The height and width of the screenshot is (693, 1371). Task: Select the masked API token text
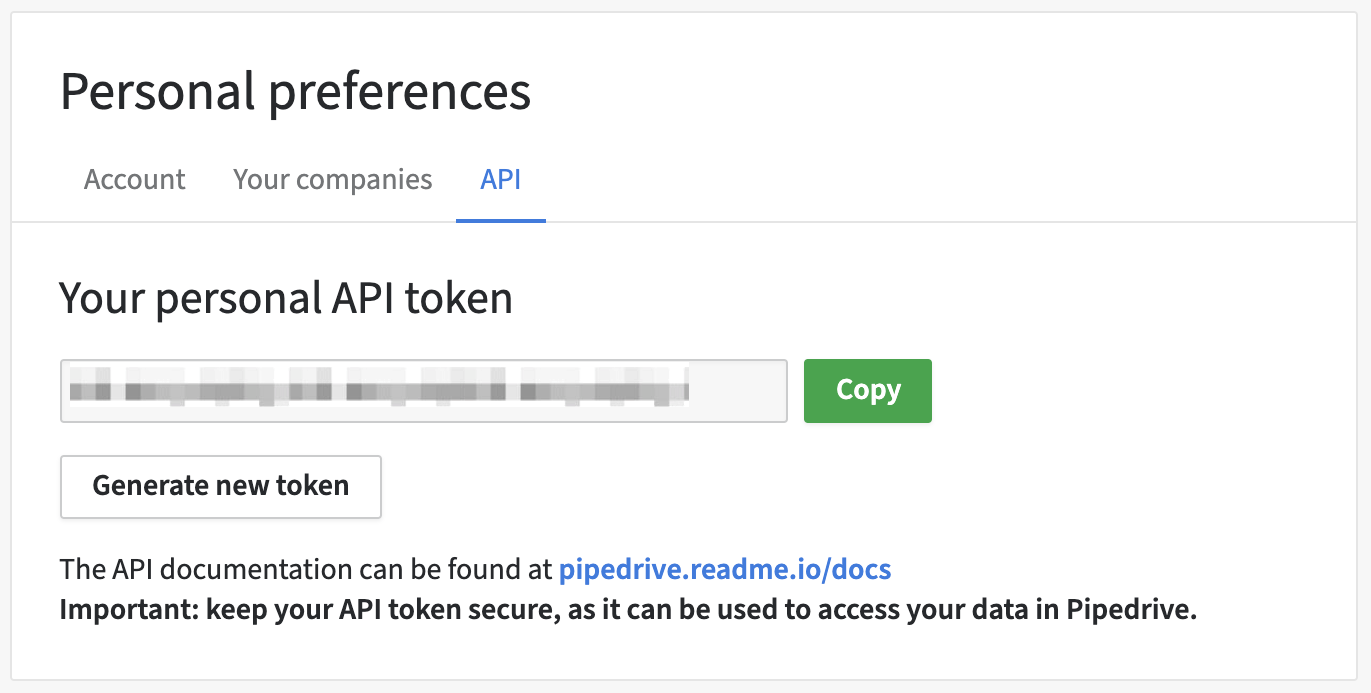tap(380, 390)
